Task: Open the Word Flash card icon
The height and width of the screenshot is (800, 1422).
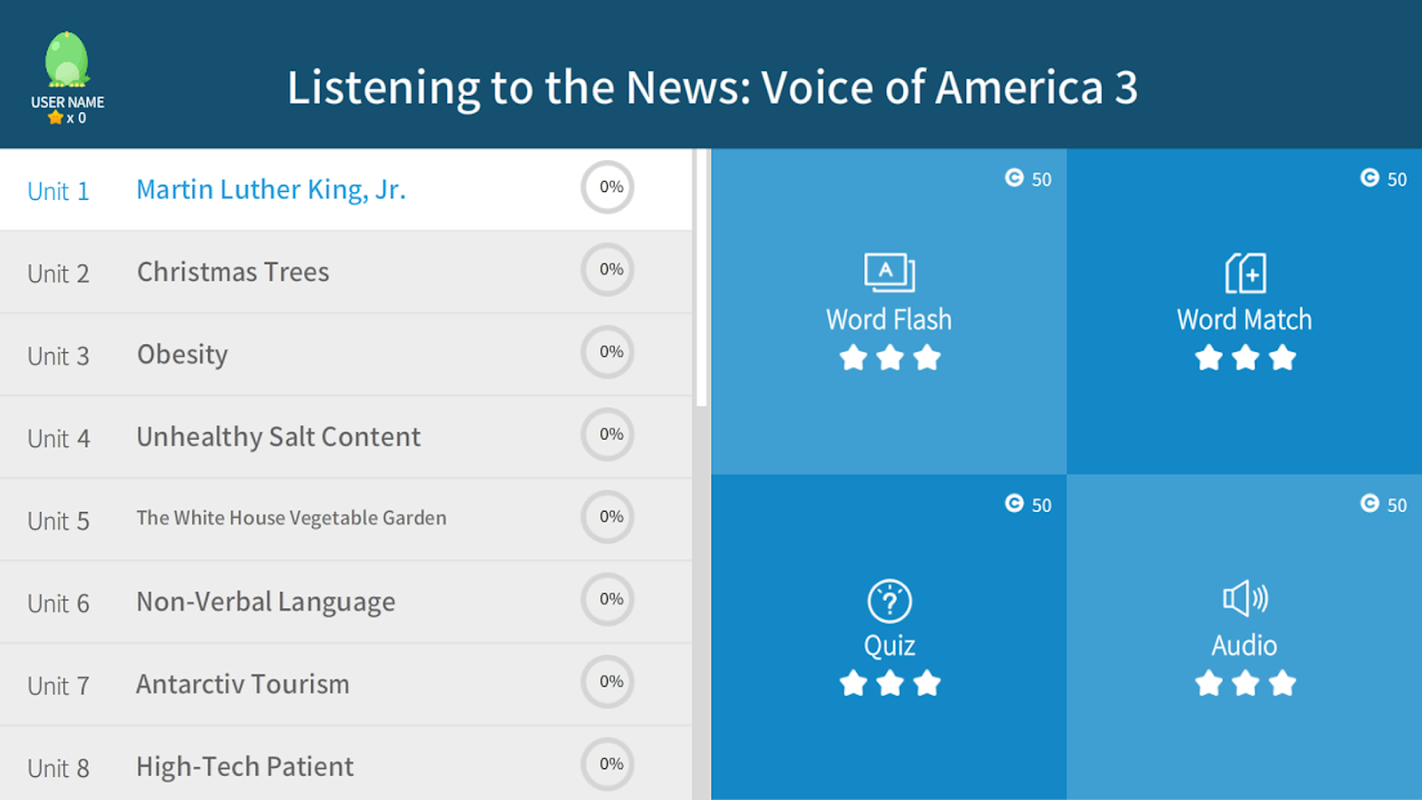Action: (889, 272)
